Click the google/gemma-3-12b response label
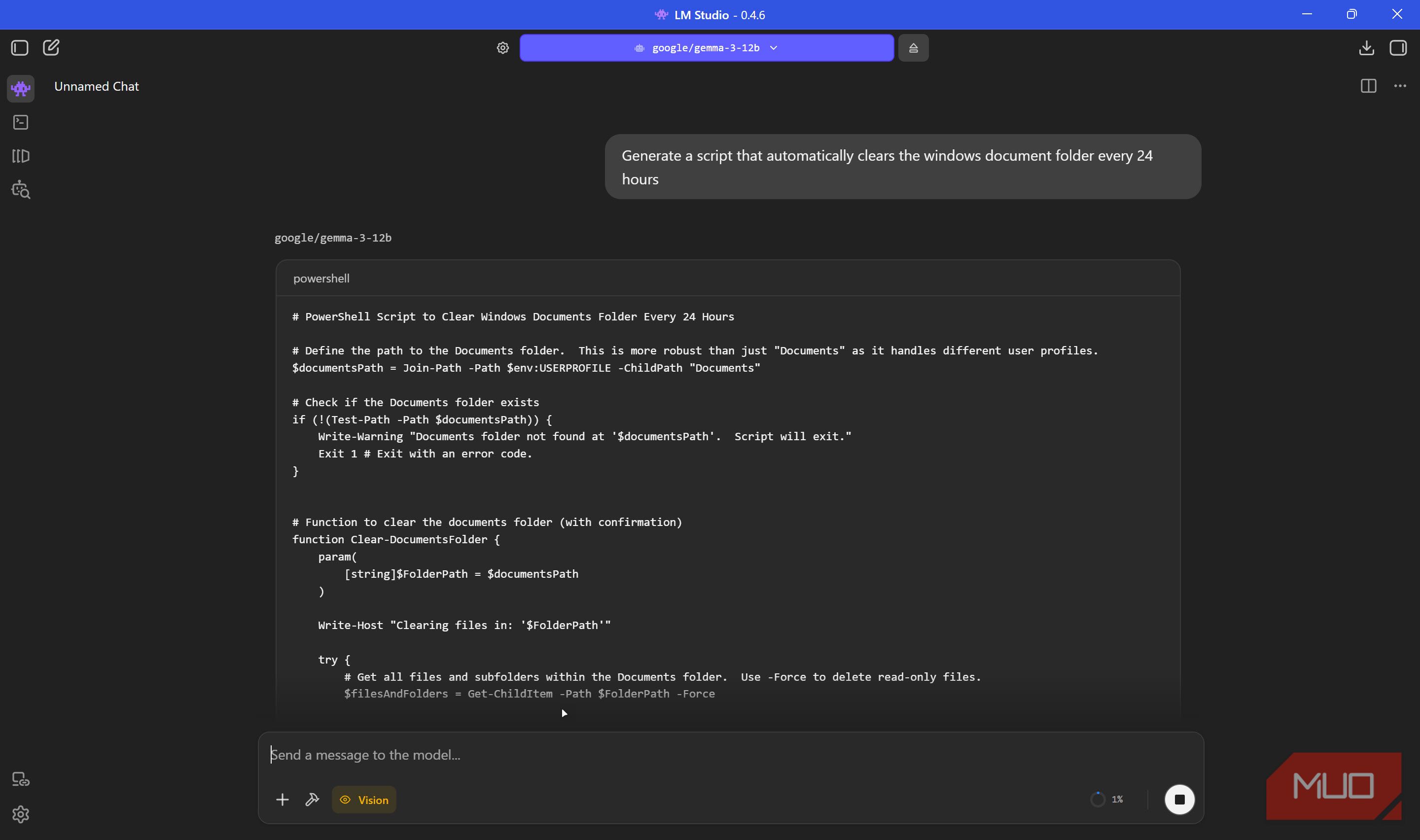Image resolution: width=1420 pixels, height=840 pixels. [x=333, y=238]
